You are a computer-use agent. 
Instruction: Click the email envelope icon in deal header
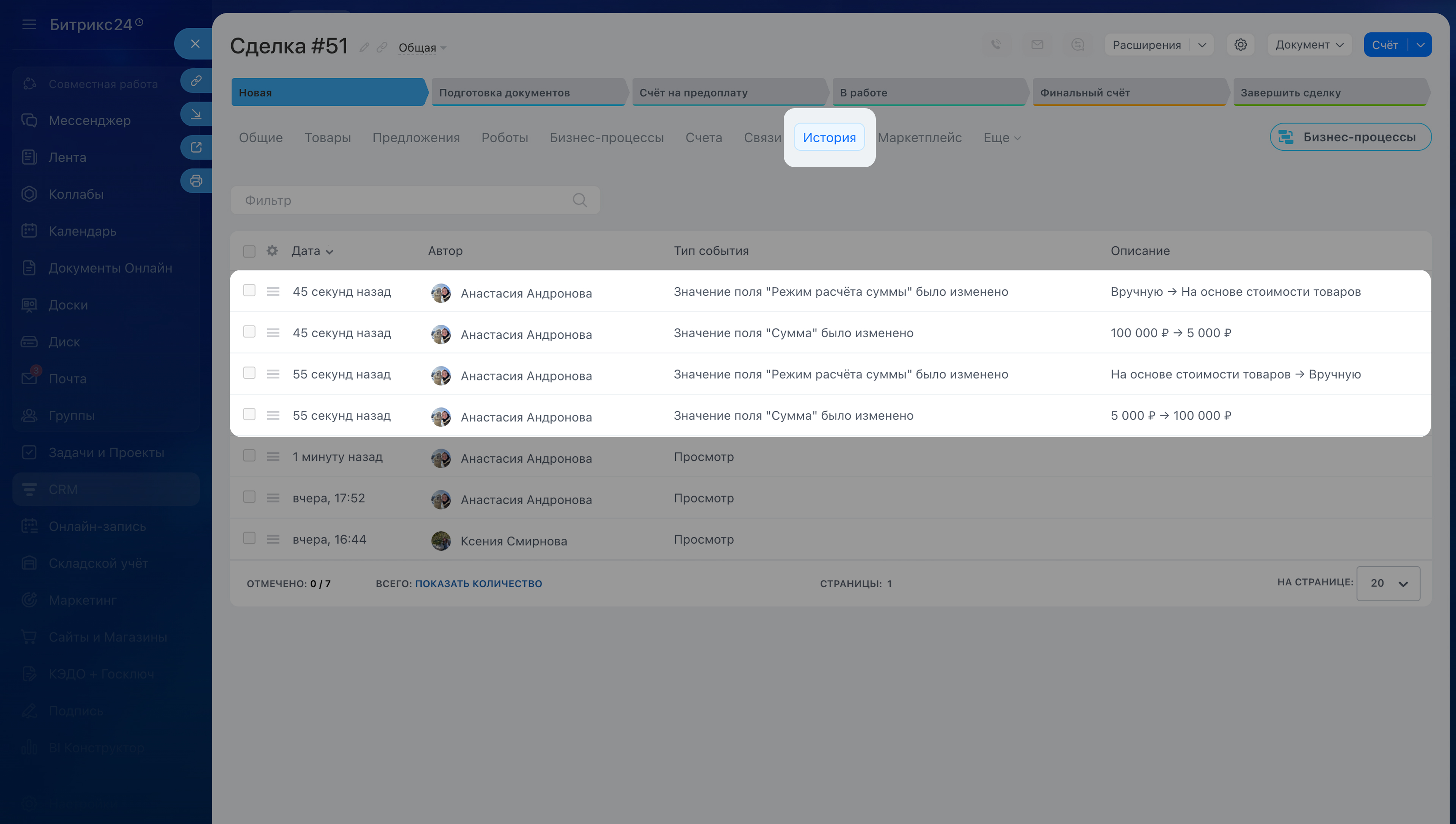point(1037,45)
